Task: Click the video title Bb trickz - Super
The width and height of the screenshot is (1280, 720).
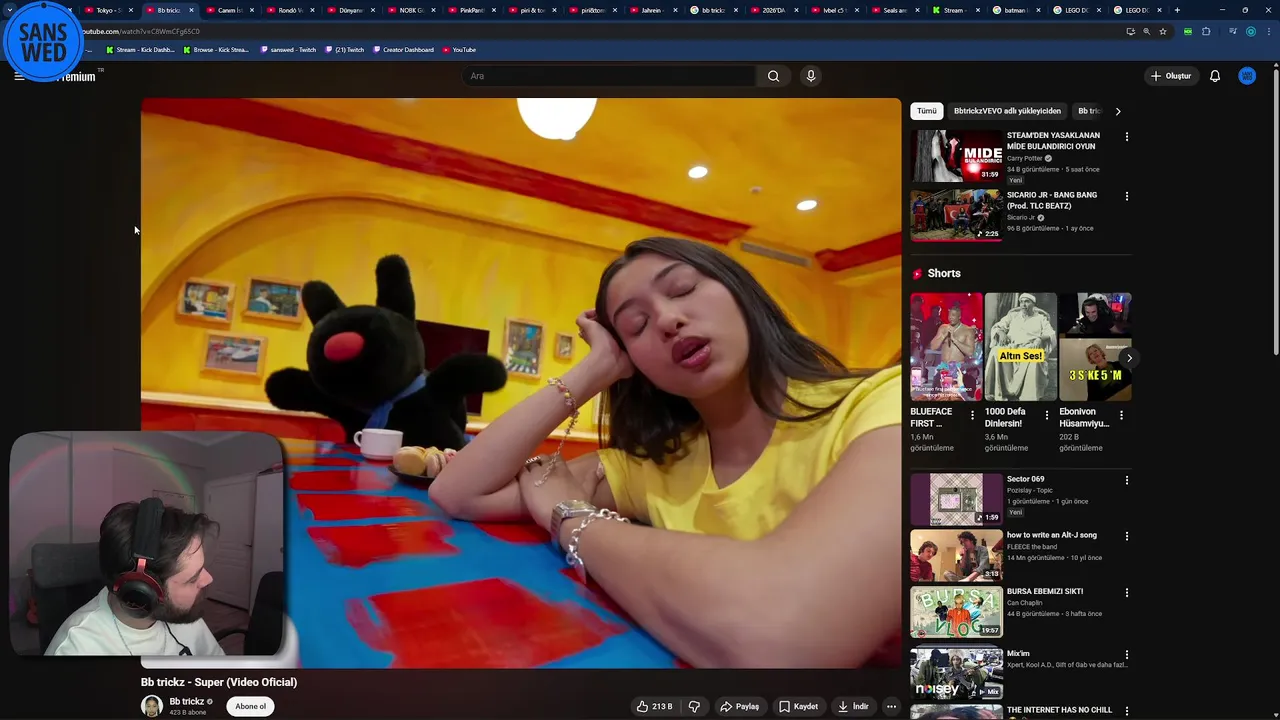Action: point(219,682)
